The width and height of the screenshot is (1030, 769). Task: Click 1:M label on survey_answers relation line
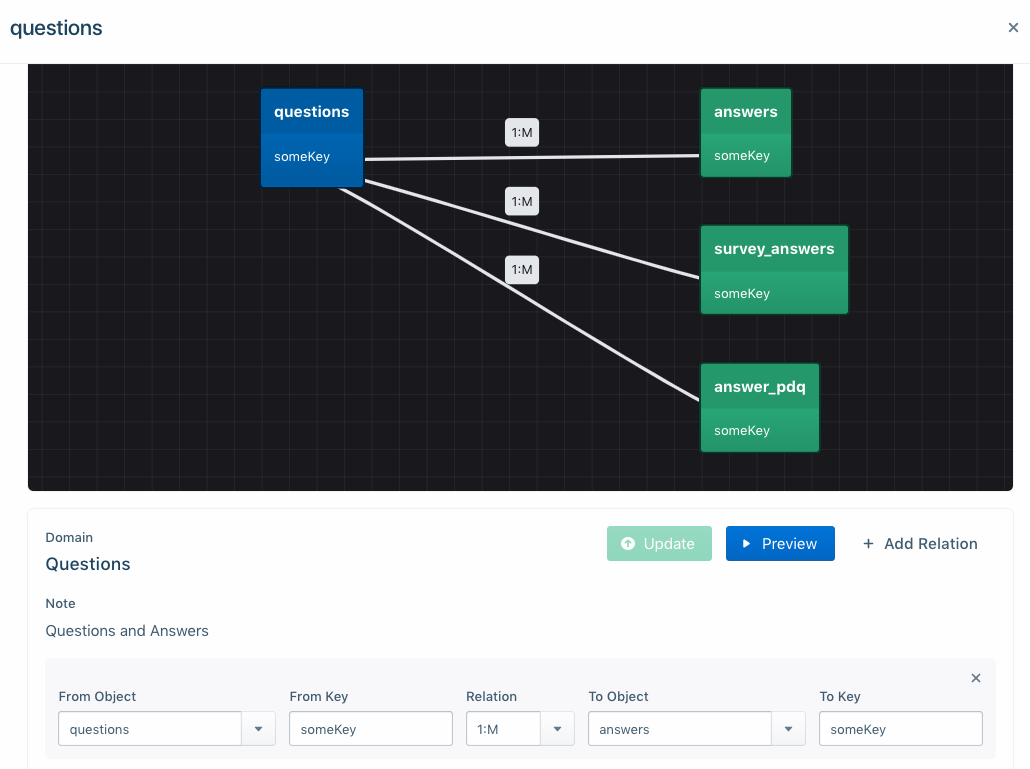click(x=522, y=201)
